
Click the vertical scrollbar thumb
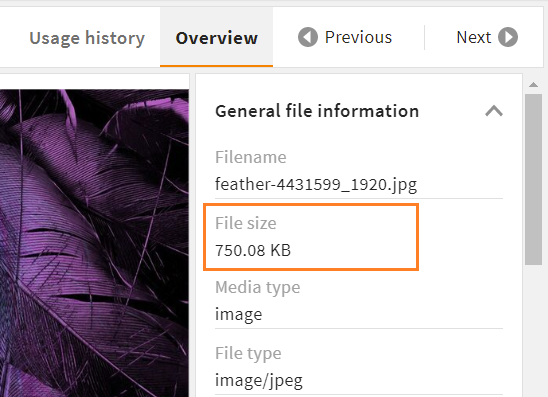[533, 179]
